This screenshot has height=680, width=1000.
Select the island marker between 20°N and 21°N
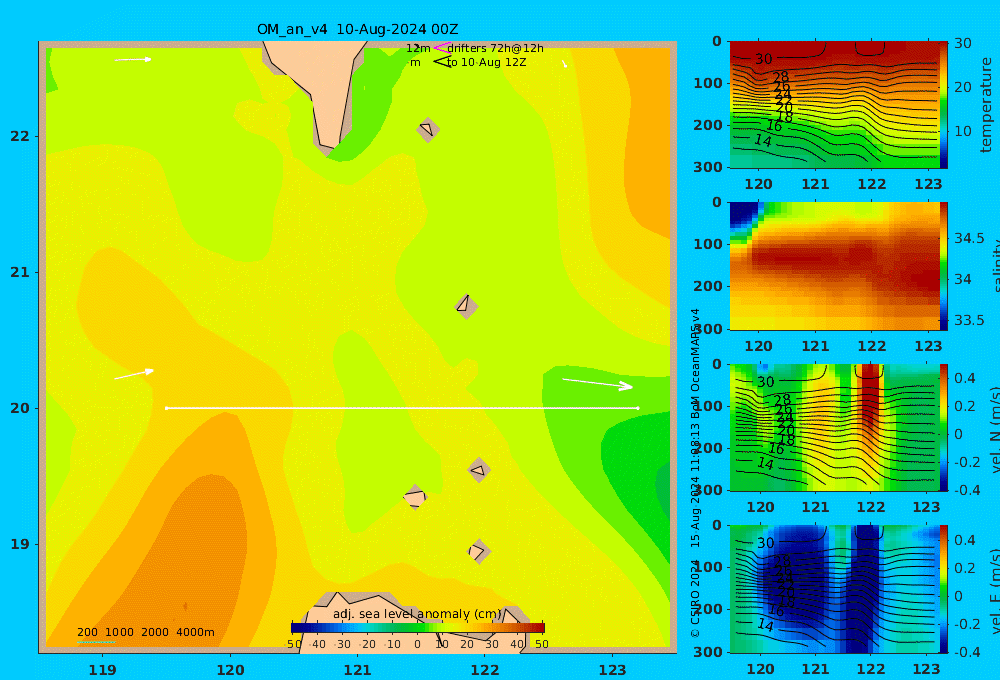tap(466, 306)
